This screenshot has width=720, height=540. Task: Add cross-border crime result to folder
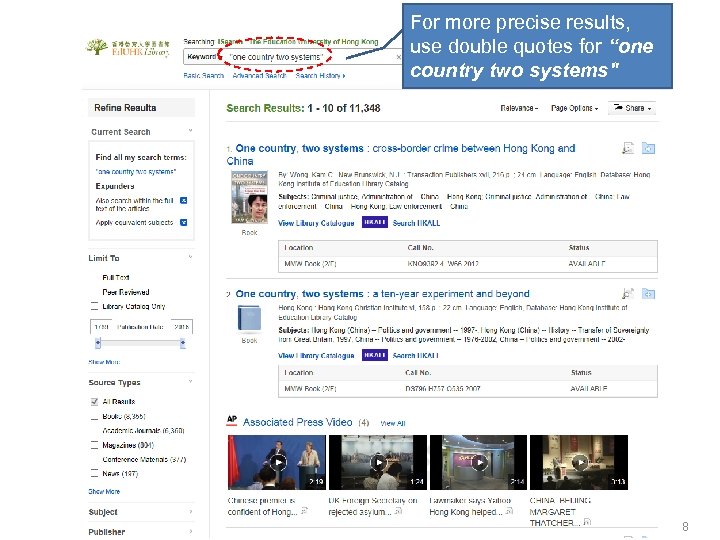[648, 148]
